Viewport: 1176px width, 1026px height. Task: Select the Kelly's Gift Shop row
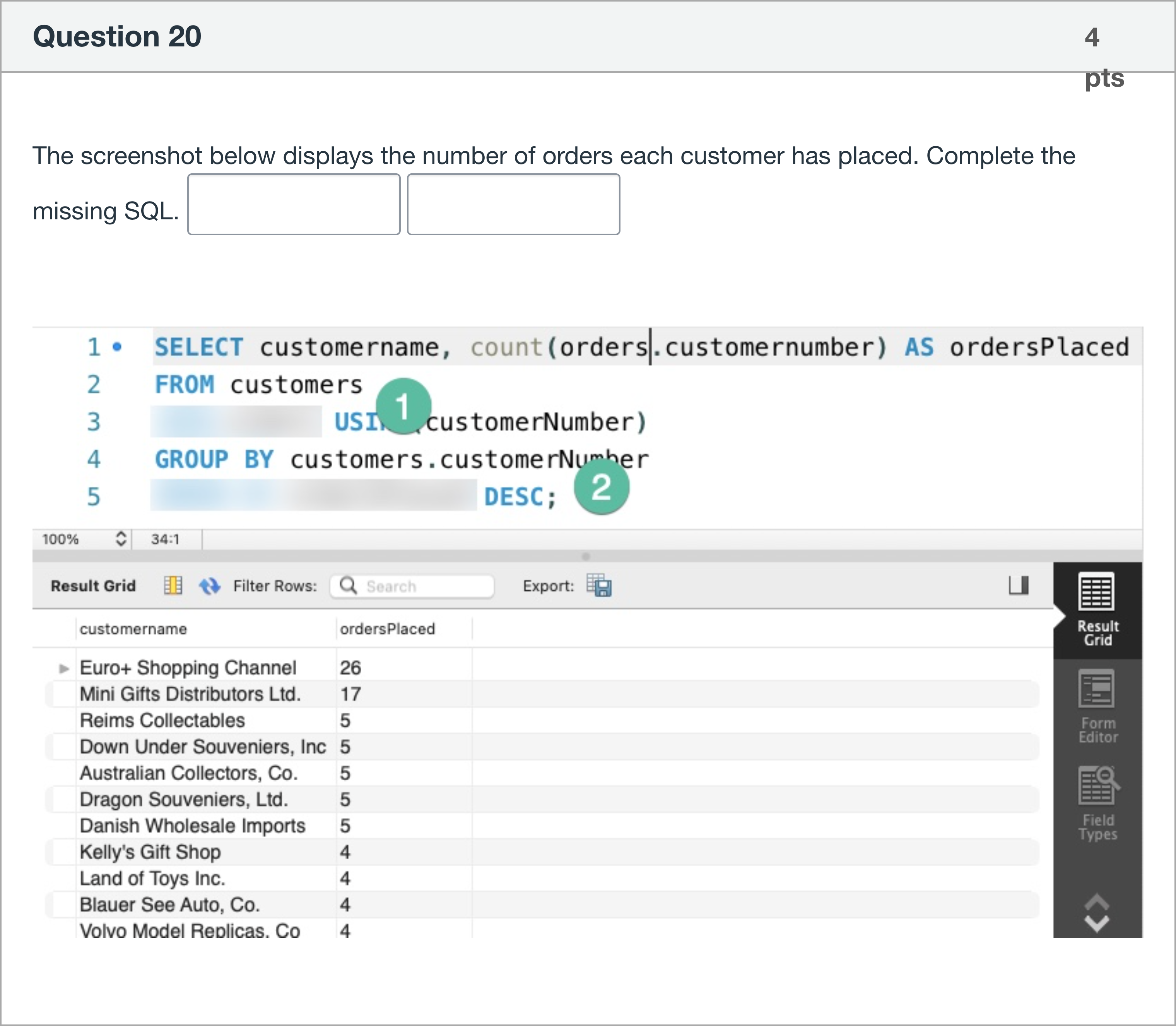[x=542, y=852]
